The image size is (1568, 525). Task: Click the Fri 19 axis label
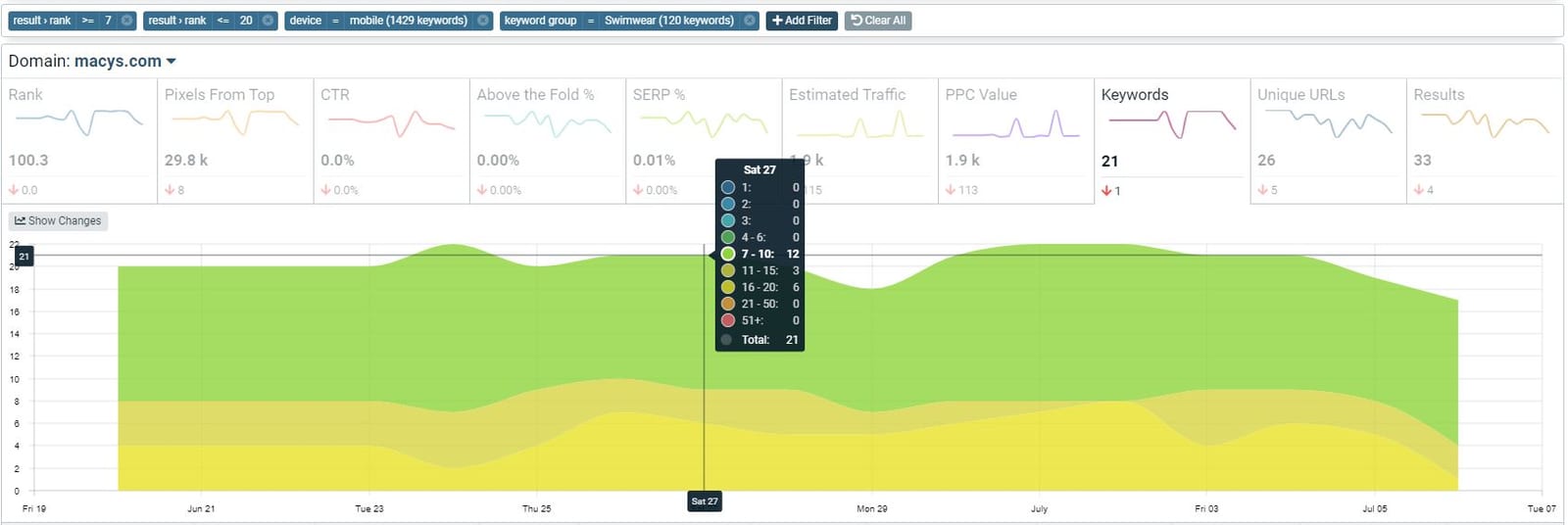click(34, 509)
